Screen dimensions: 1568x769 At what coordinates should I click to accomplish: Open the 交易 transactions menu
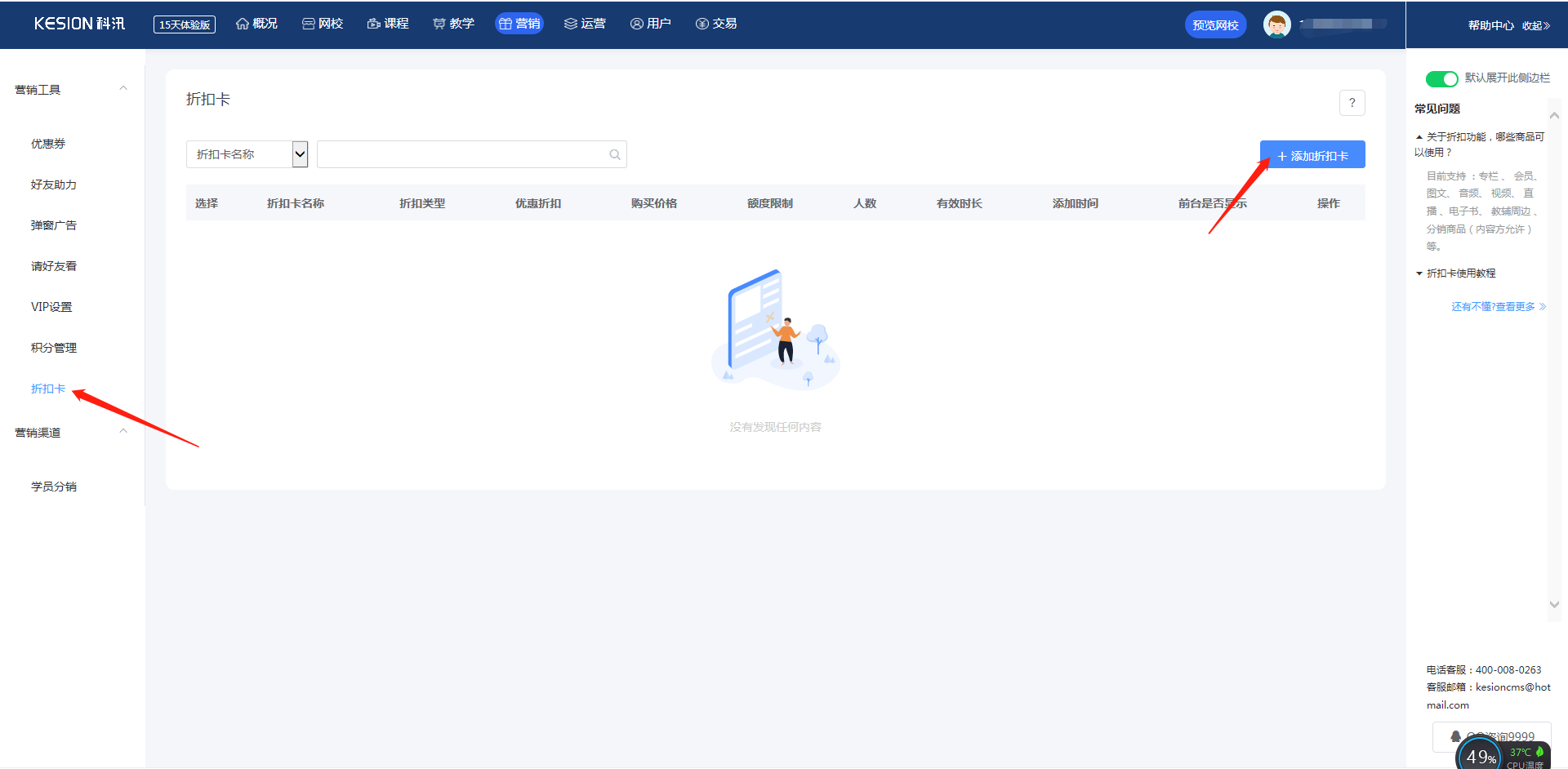716,24
